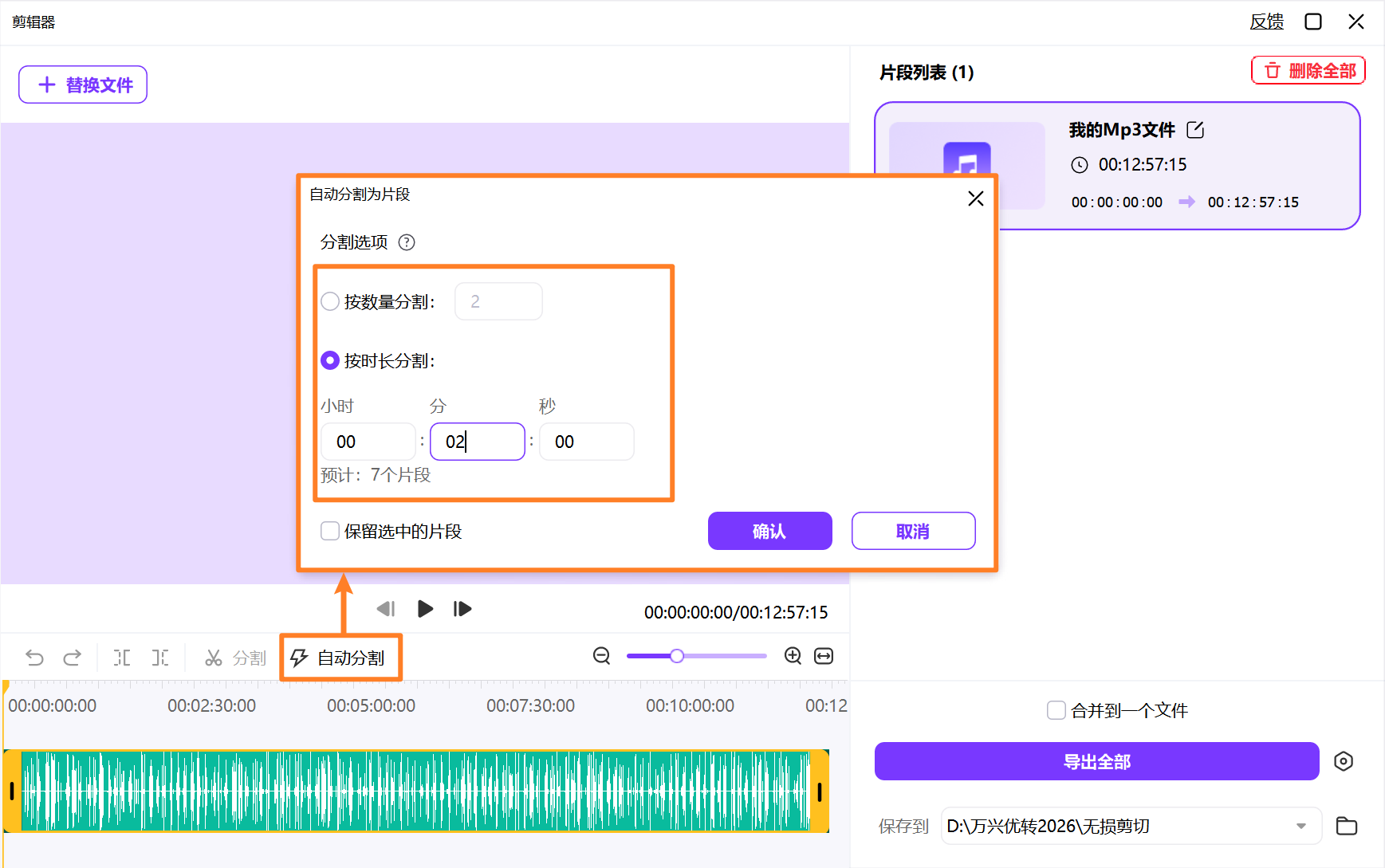Viewport: 1385px width, 868px height.
Task: Check the 合并到一个文件 option
Action: tap(1056, 709)
